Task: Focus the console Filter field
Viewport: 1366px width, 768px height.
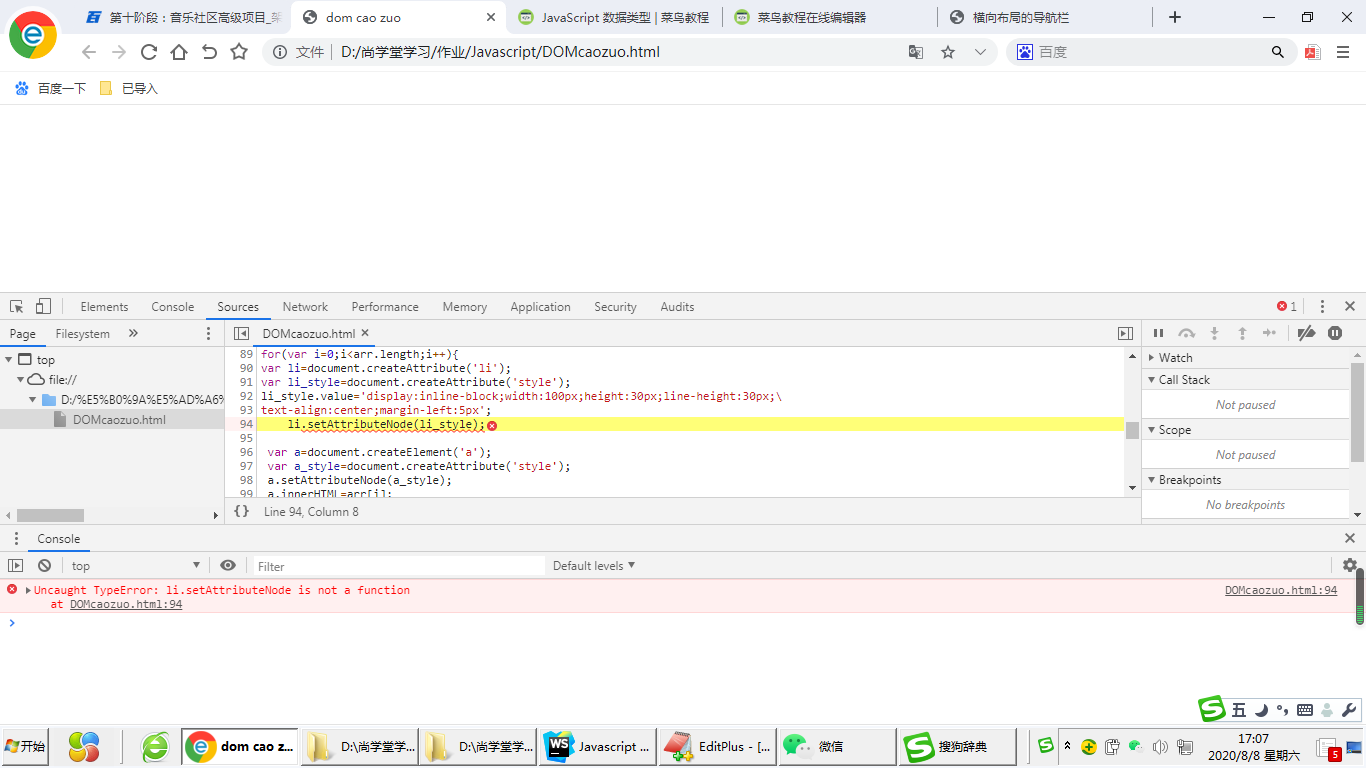Action: point(398,566)
